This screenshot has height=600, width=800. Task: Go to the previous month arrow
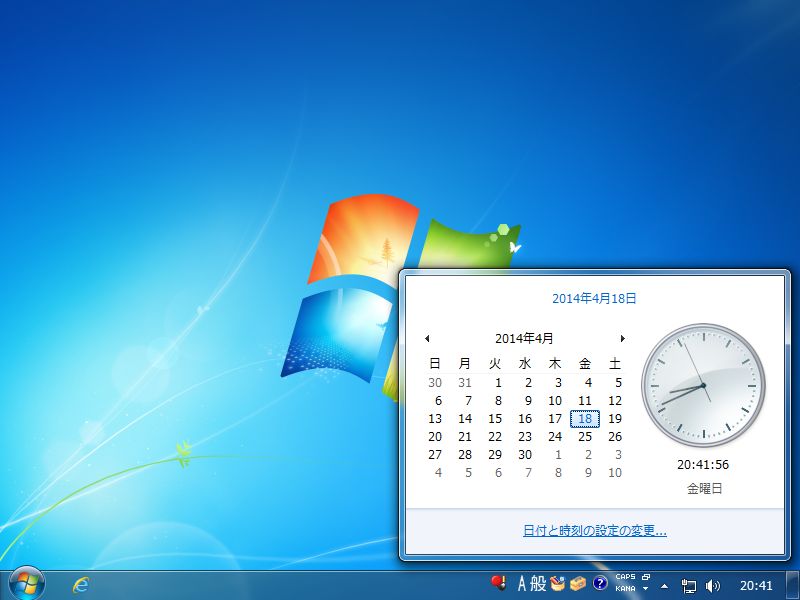coord(427,338)
